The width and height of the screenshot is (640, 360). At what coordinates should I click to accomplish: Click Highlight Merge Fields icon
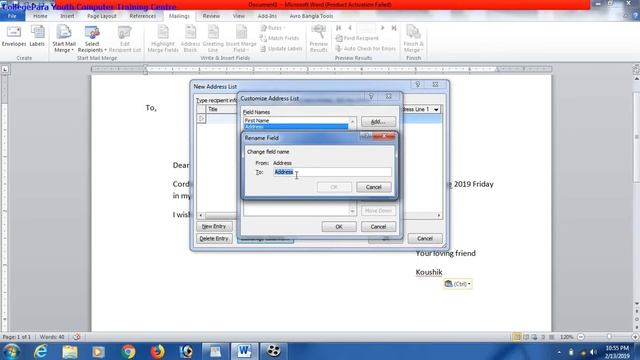point(163,39)
